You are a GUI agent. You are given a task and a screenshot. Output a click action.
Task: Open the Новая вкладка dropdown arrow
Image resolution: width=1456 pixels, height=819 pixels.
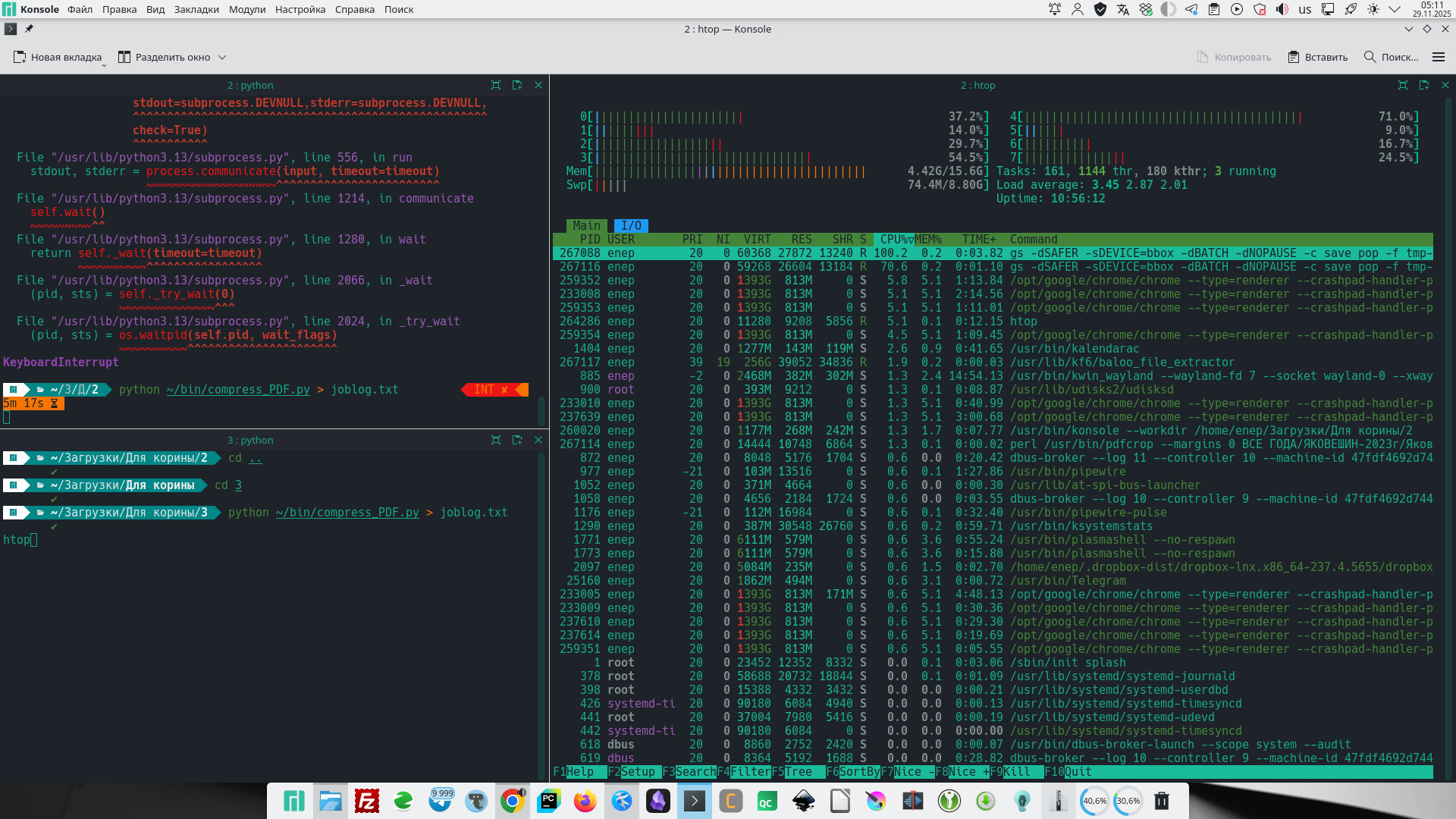[x=104, y=65]
